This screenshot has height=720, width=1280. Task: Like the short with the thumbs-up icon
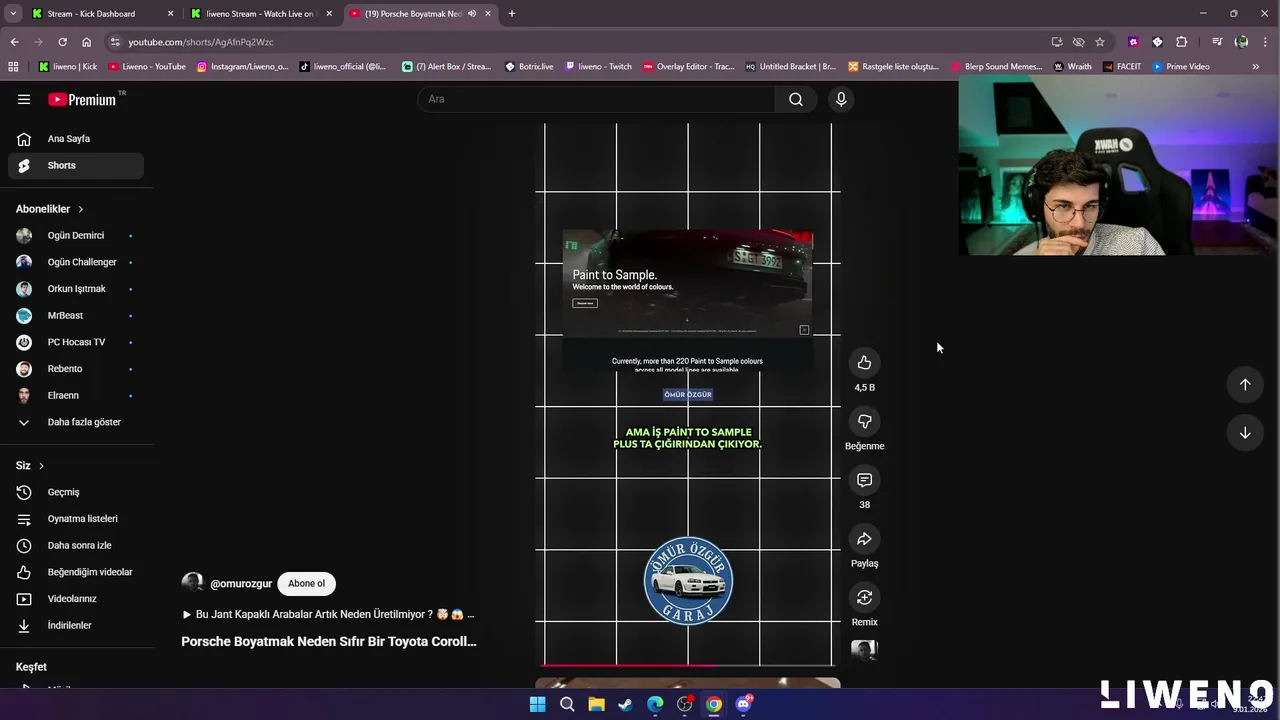point(864,363)
